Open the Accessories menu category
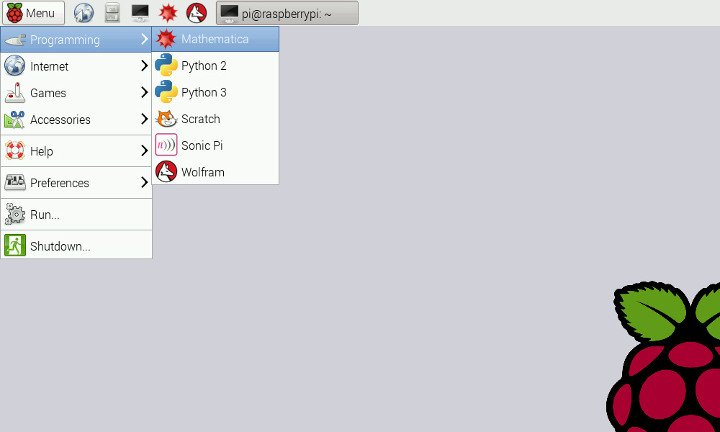Screen dimensions: 720x432 76,119
